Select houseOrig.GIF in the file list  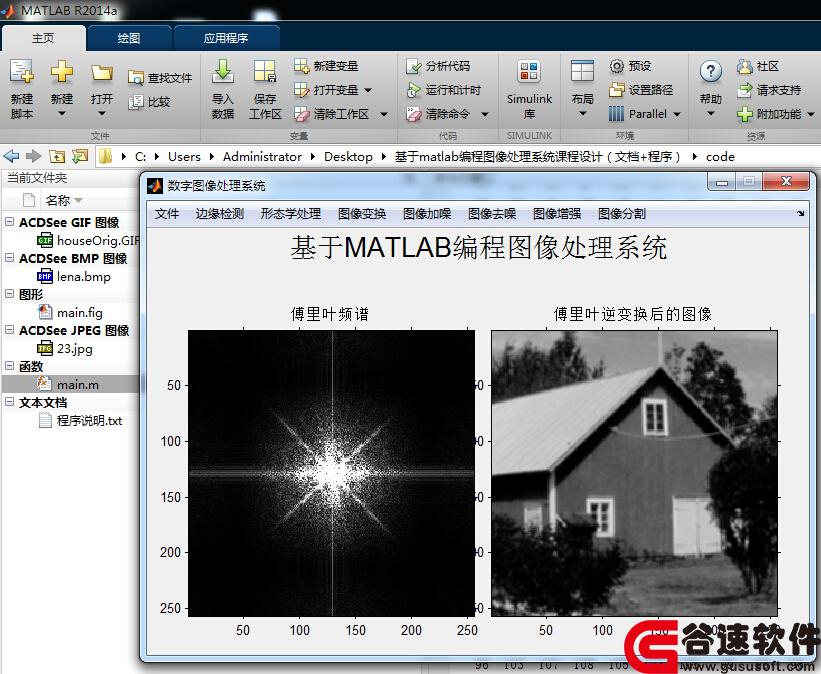(x=87, y=240)
